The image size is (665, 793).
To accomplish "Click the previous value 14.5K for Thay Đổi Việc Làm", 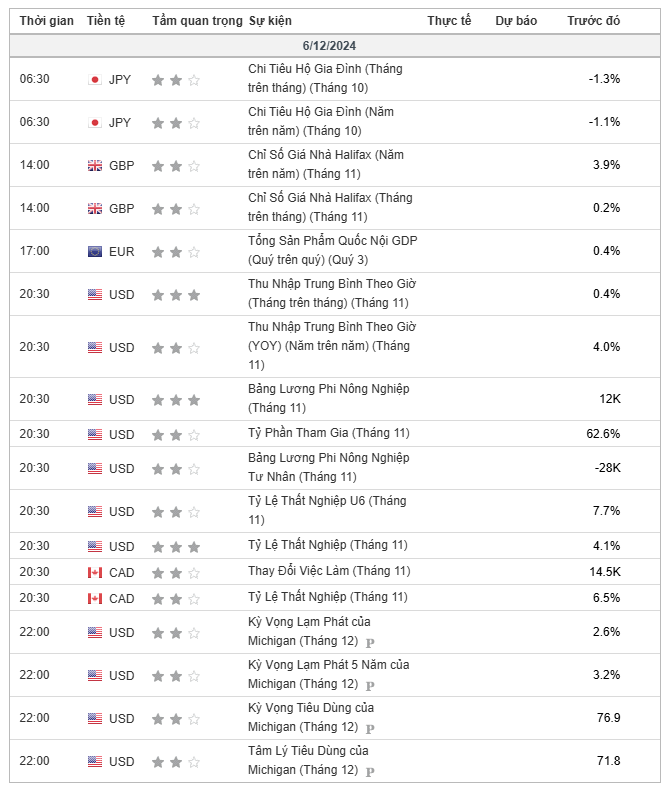I will pos(605,571).
